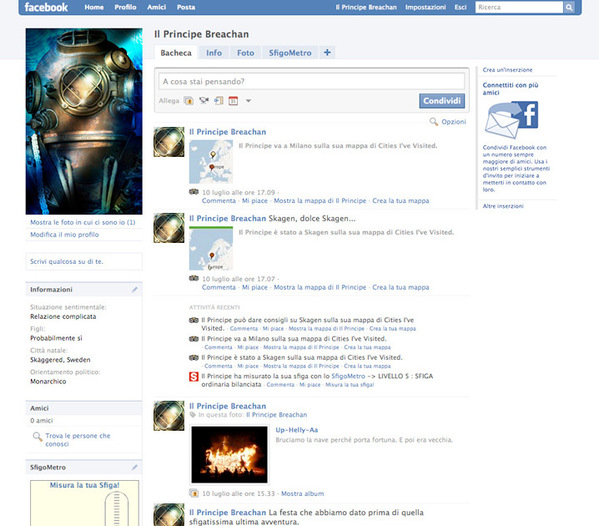599x526 pixels.
Task: Click Commenta under the Milano post
Action: pyautogui.click(x=219, y=201)
